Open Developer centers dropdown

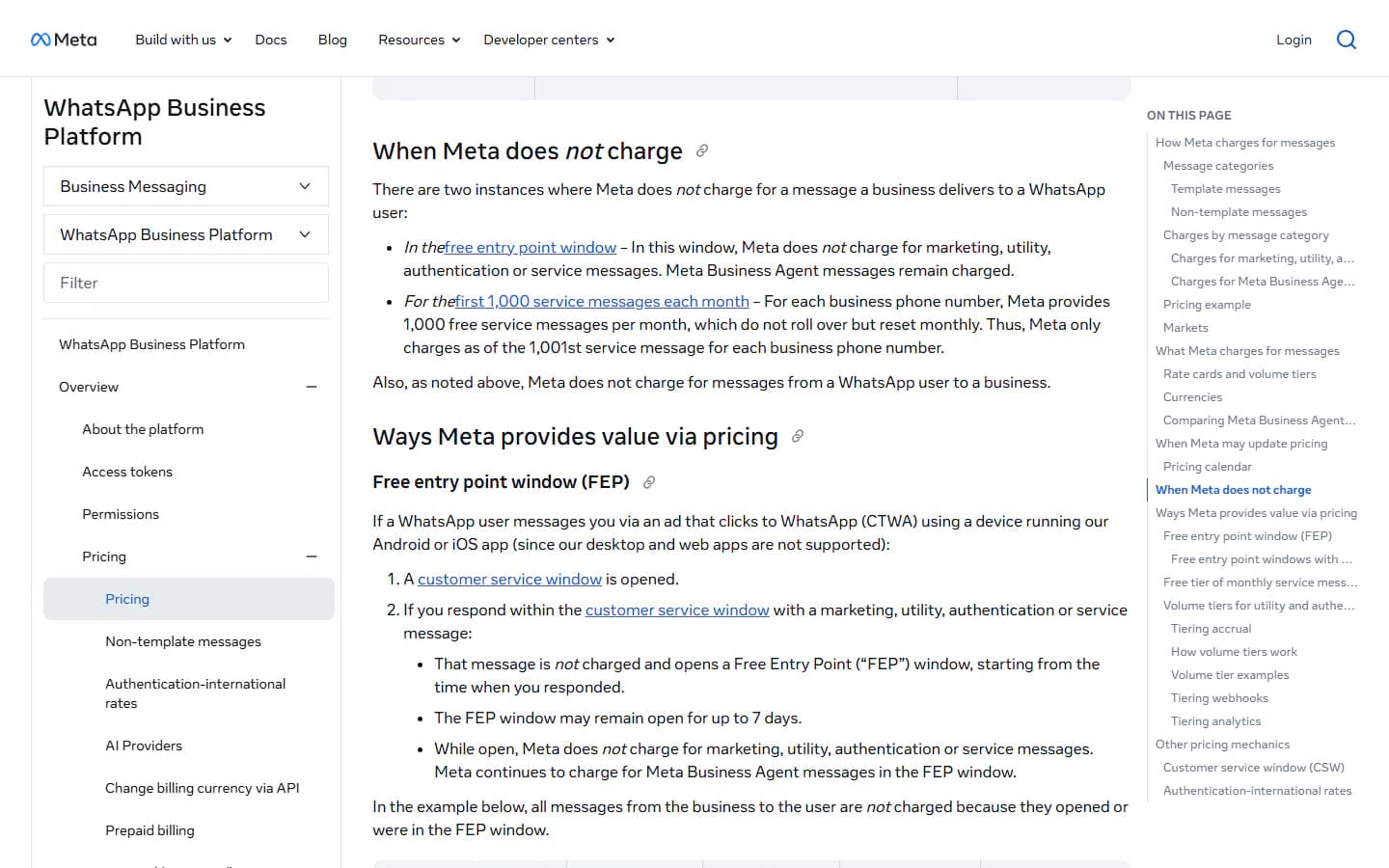[549, 40]
